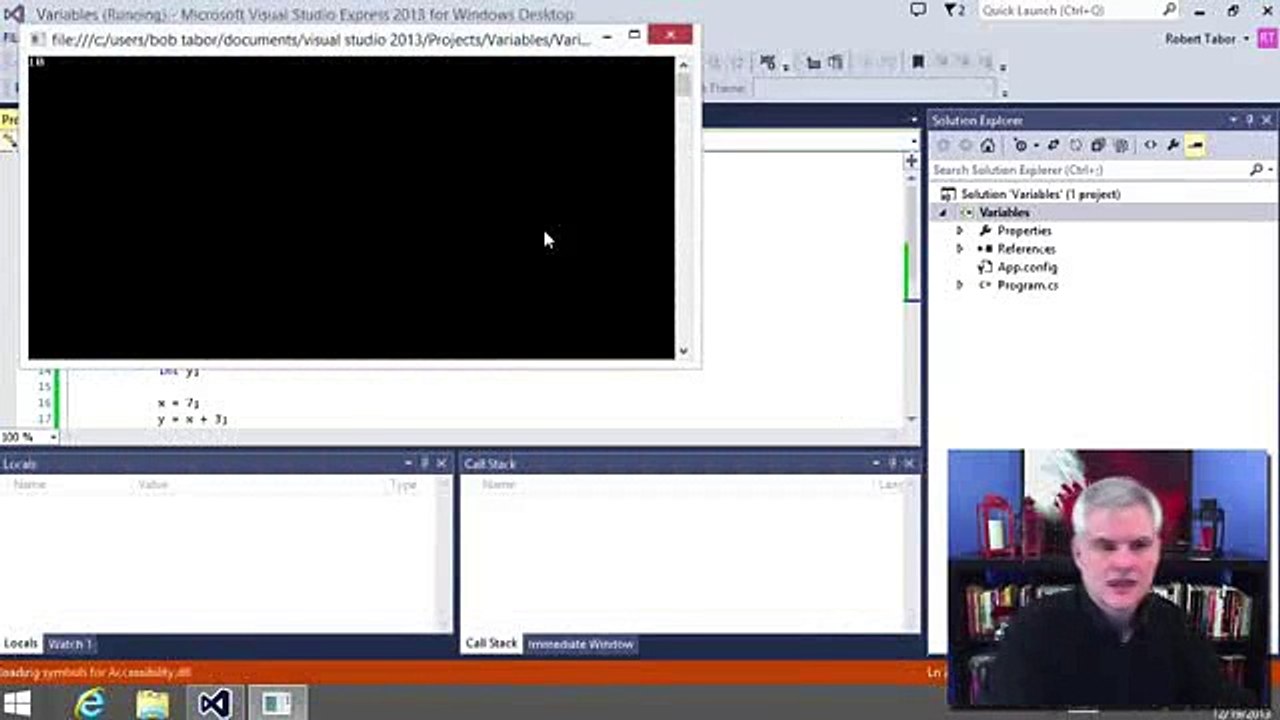1280x720 pixels.
Task: Open the notifications flag icon
Action: tap(954, 10)
